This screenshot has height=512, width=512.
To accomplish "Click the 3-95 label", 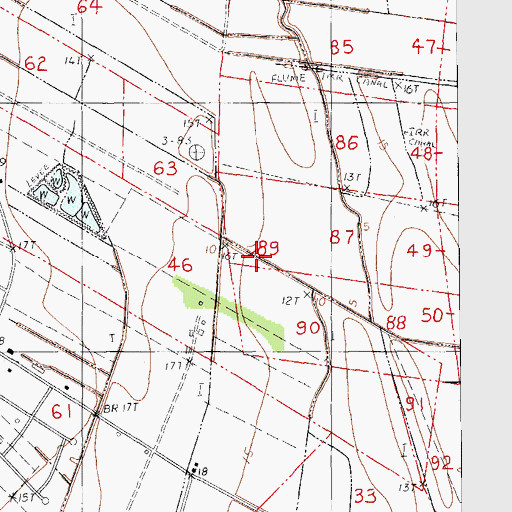I will [x=177, y=141].
